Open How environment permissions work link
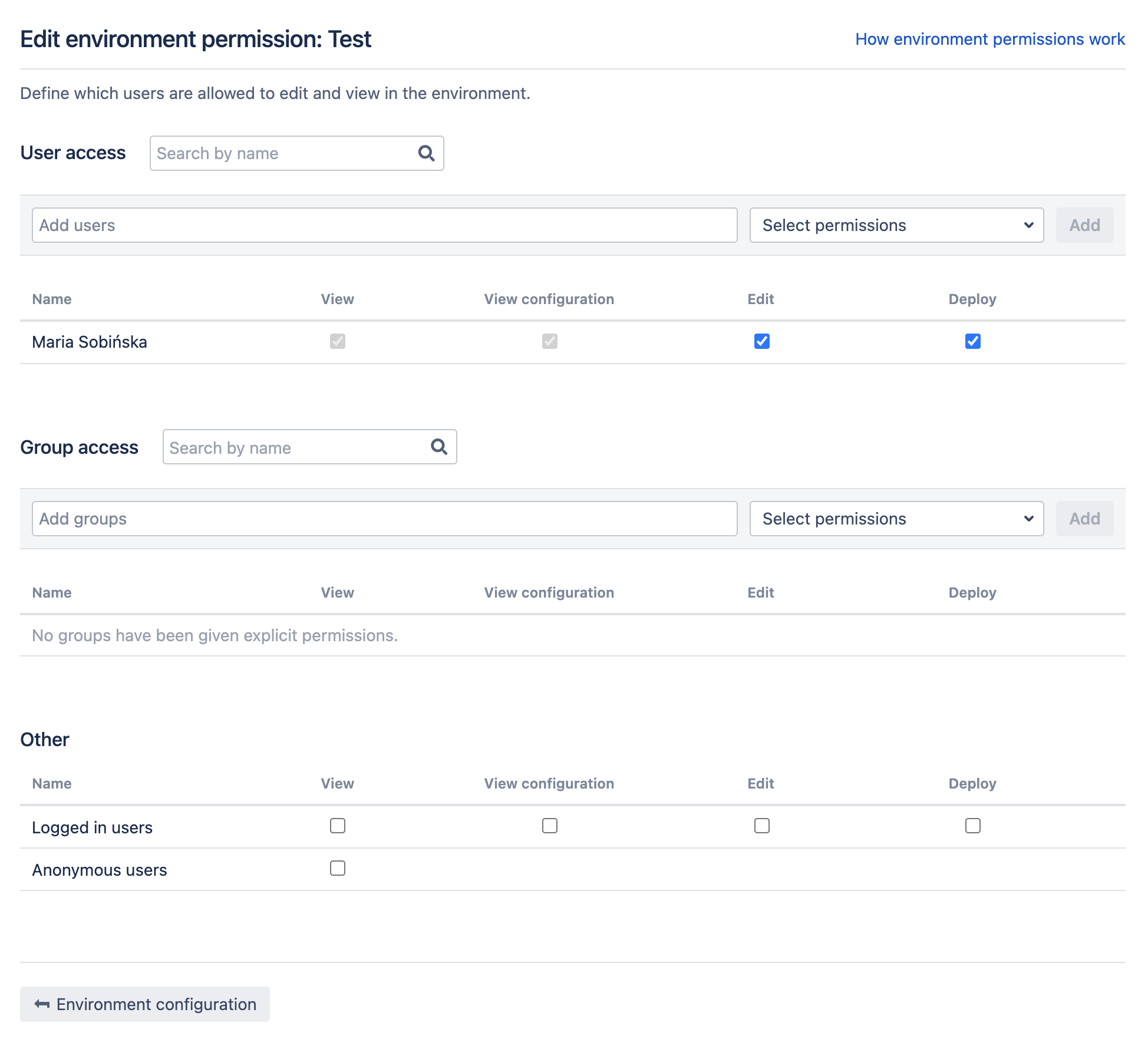Screen dimensions: 1148x1049 990,39
